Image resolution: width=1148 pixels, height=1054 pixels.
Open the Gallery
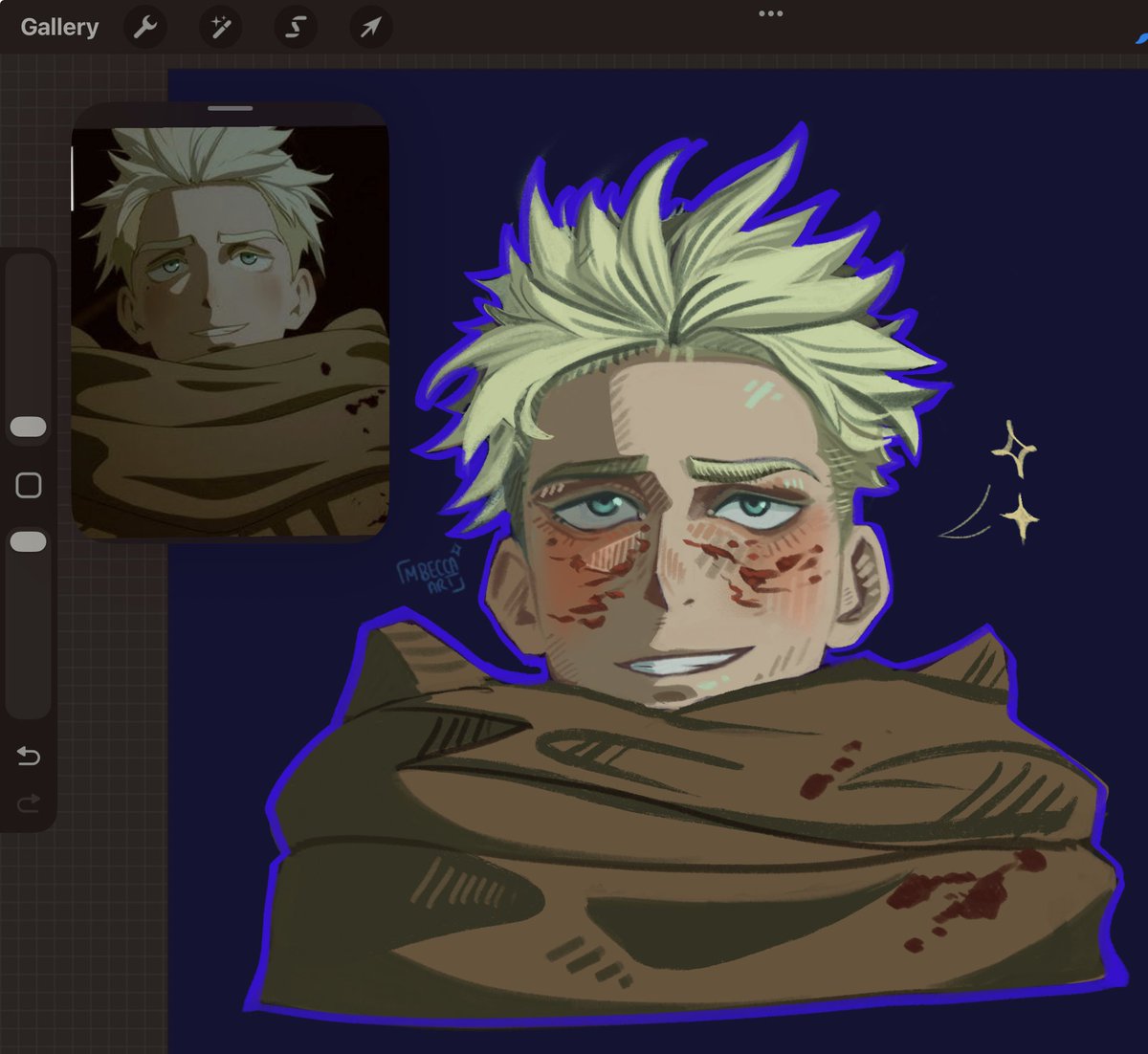pos(59,27)
